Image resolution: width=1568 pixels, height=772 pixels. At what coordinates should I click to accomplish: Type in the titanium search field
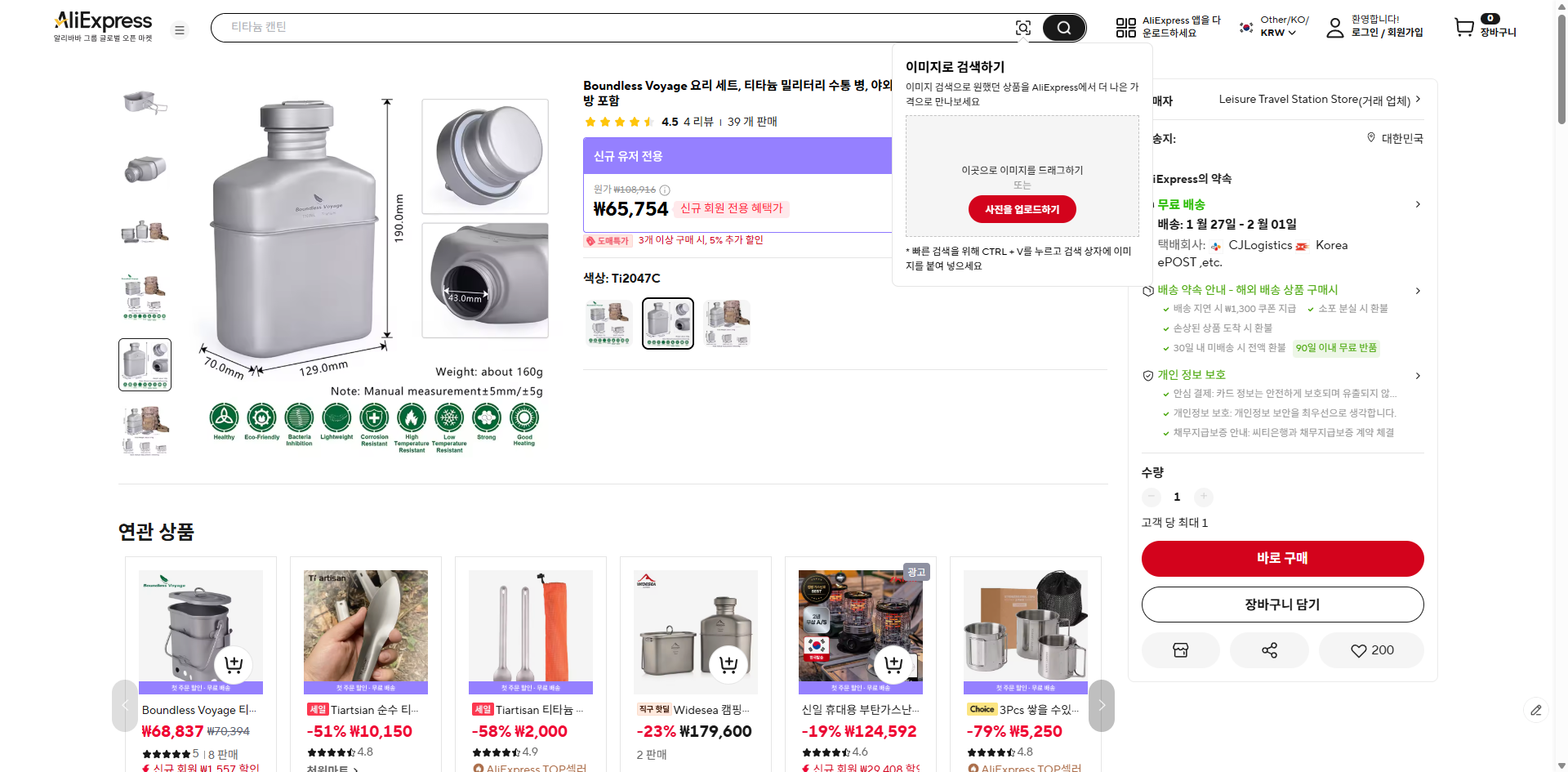pyautogui.click(x=612, y=28)
